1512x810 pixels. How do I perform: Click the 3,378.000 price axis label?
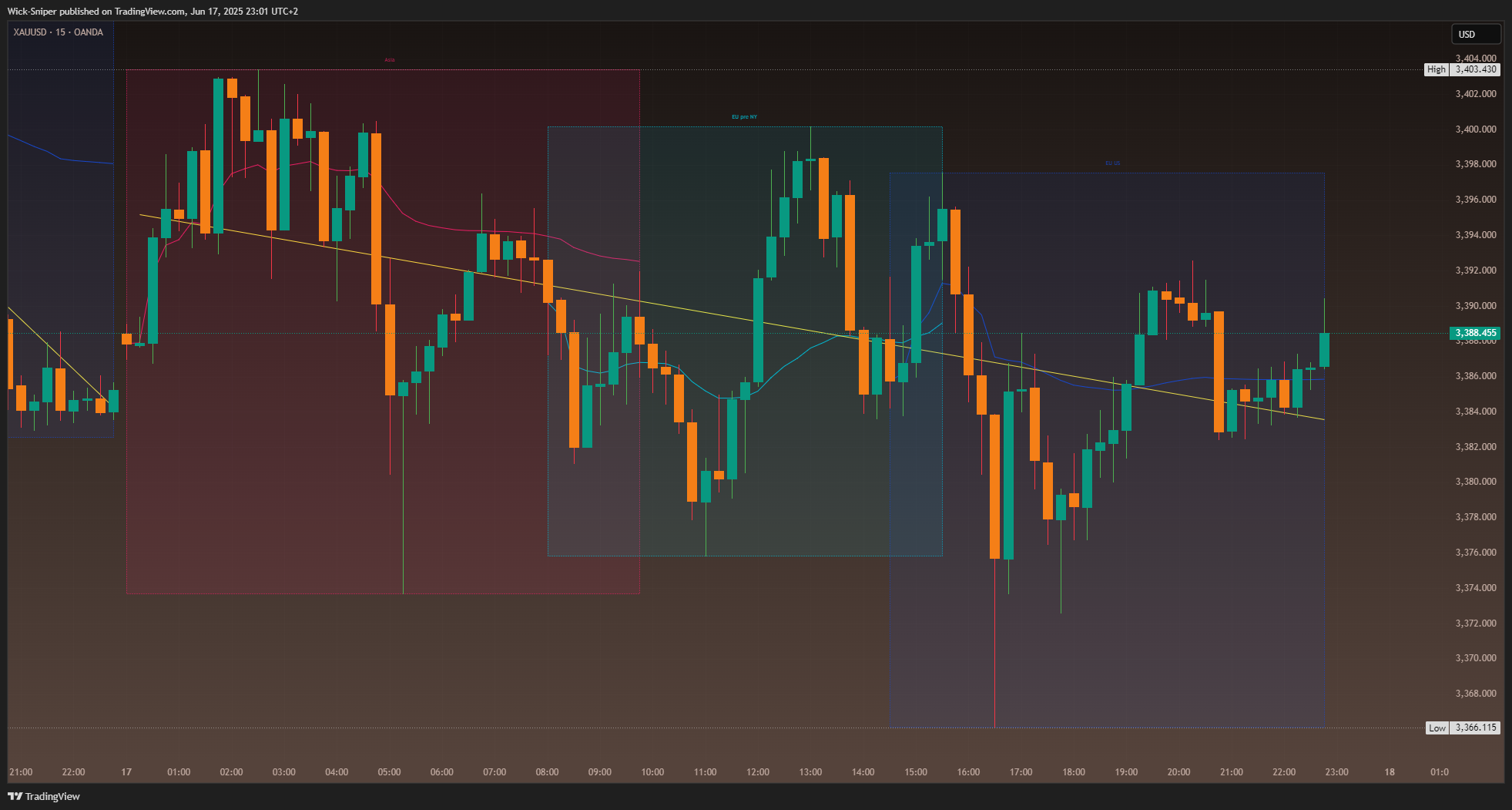point(1476,517)
